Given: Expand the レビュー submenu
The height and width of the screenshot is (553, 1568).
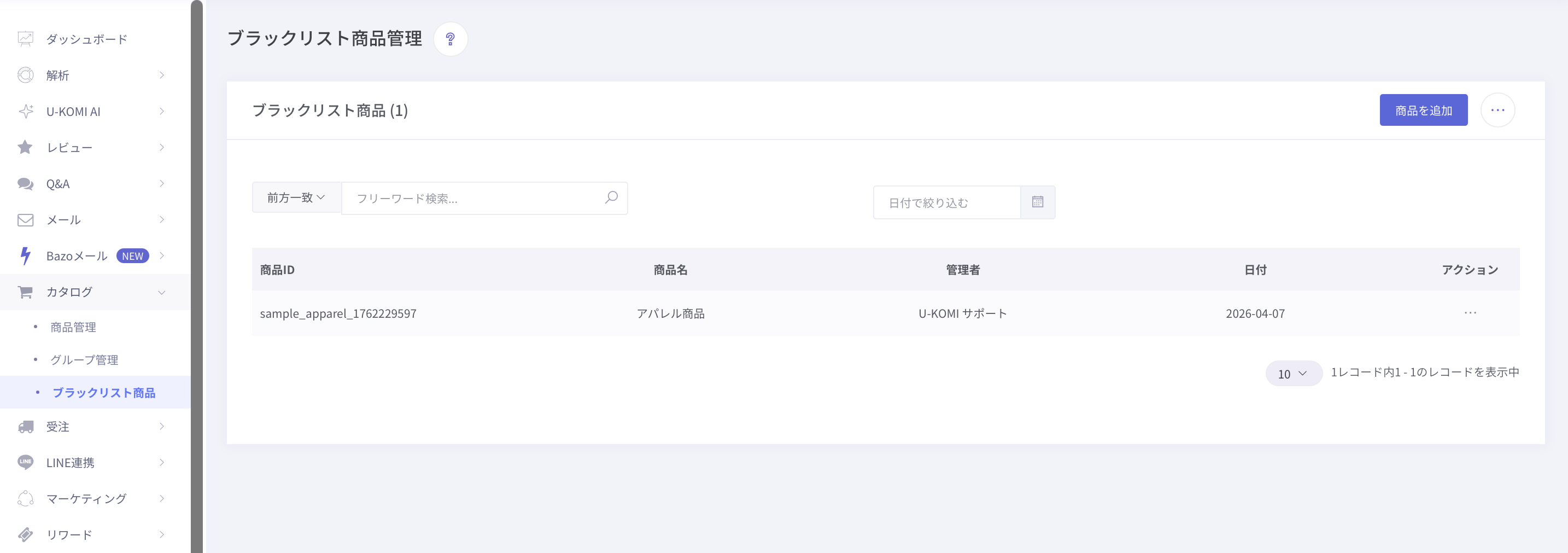Looking at the screenshot, I should tap(161, 147).
